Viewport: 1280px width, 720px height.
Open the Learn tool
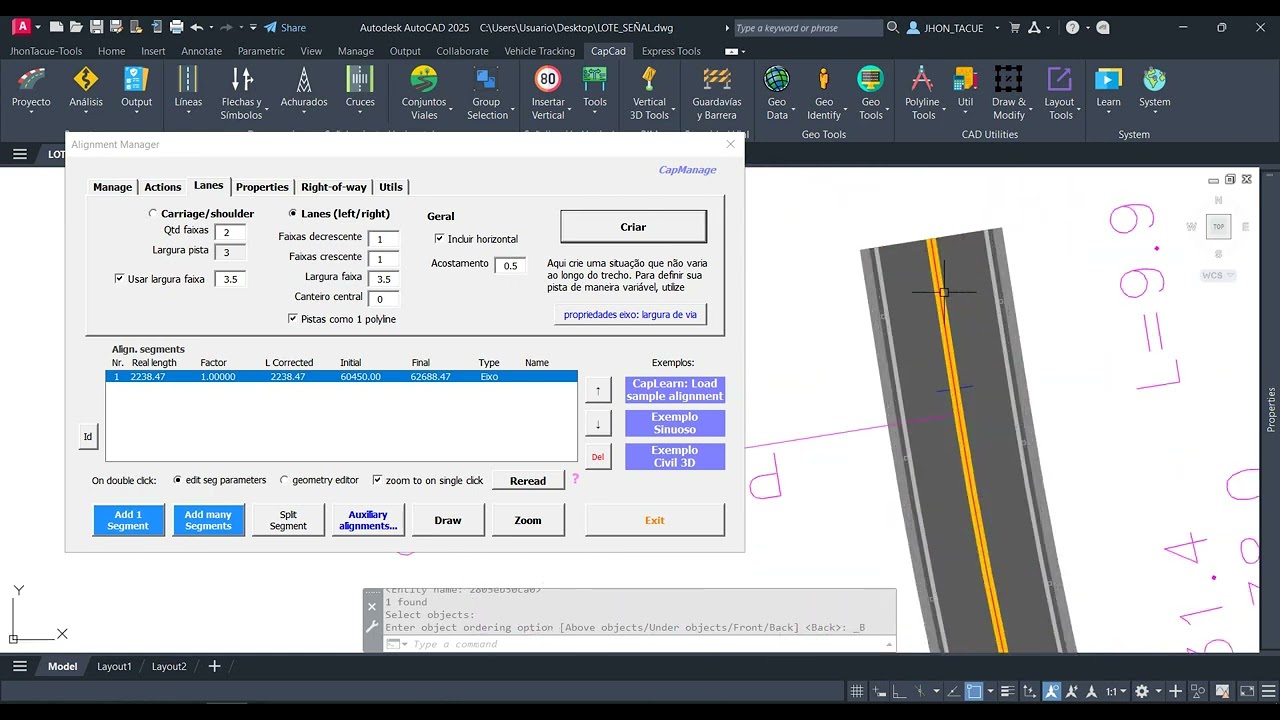1108,88
